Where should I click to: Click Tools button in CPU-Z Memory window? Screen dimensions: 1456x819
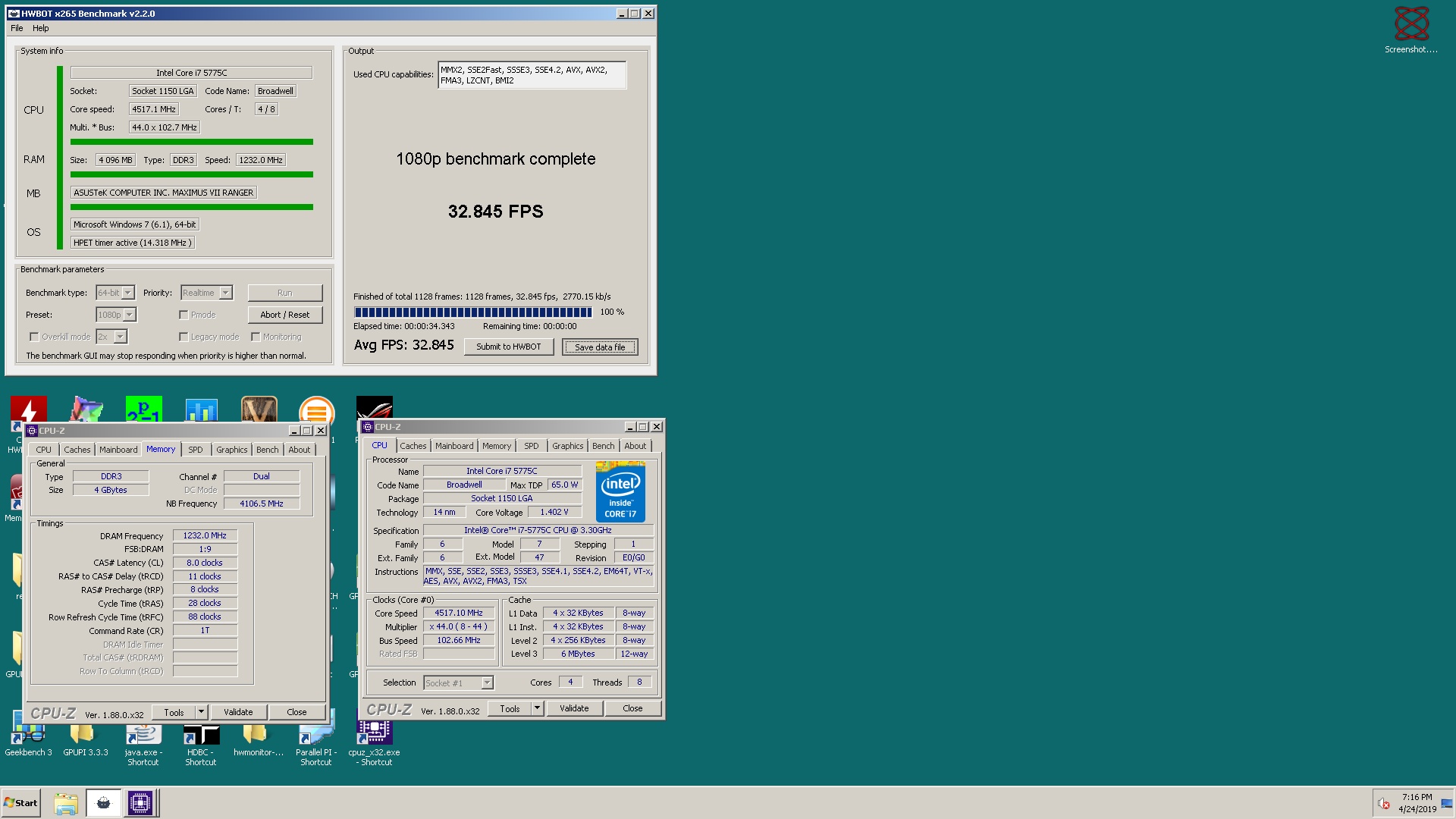pos(174,712)
